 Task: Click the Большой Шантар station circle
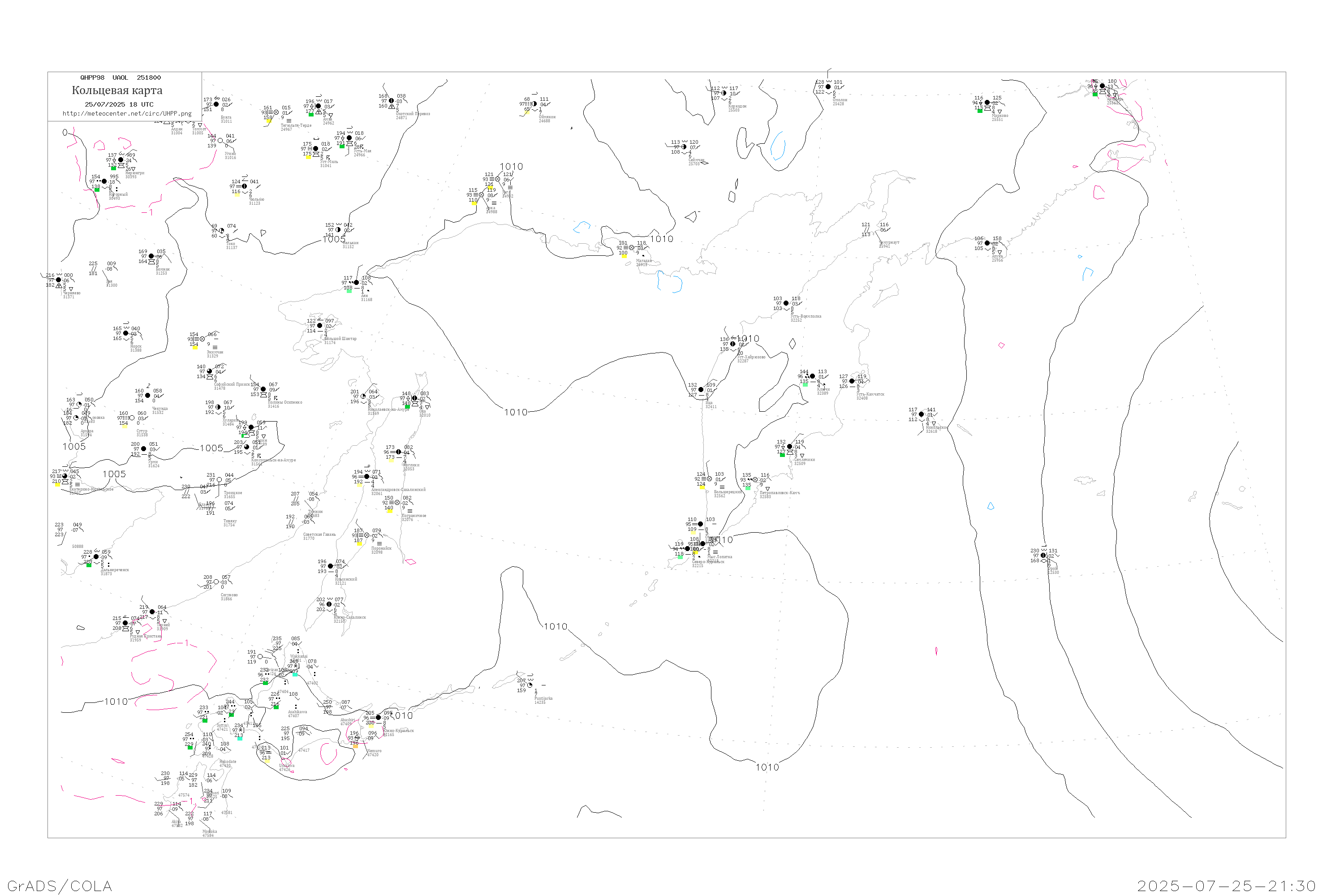319,326
